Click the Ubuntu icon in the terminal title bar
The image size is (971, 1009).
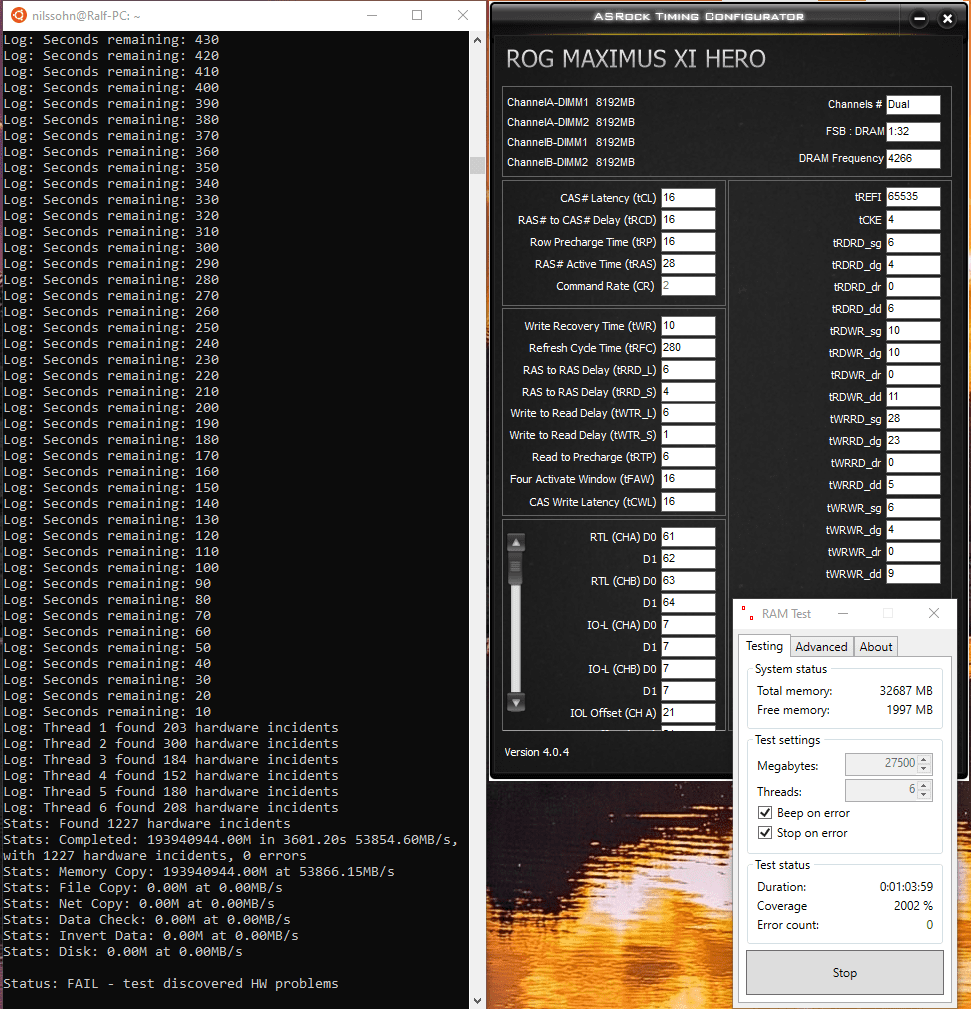pos(19,15)
